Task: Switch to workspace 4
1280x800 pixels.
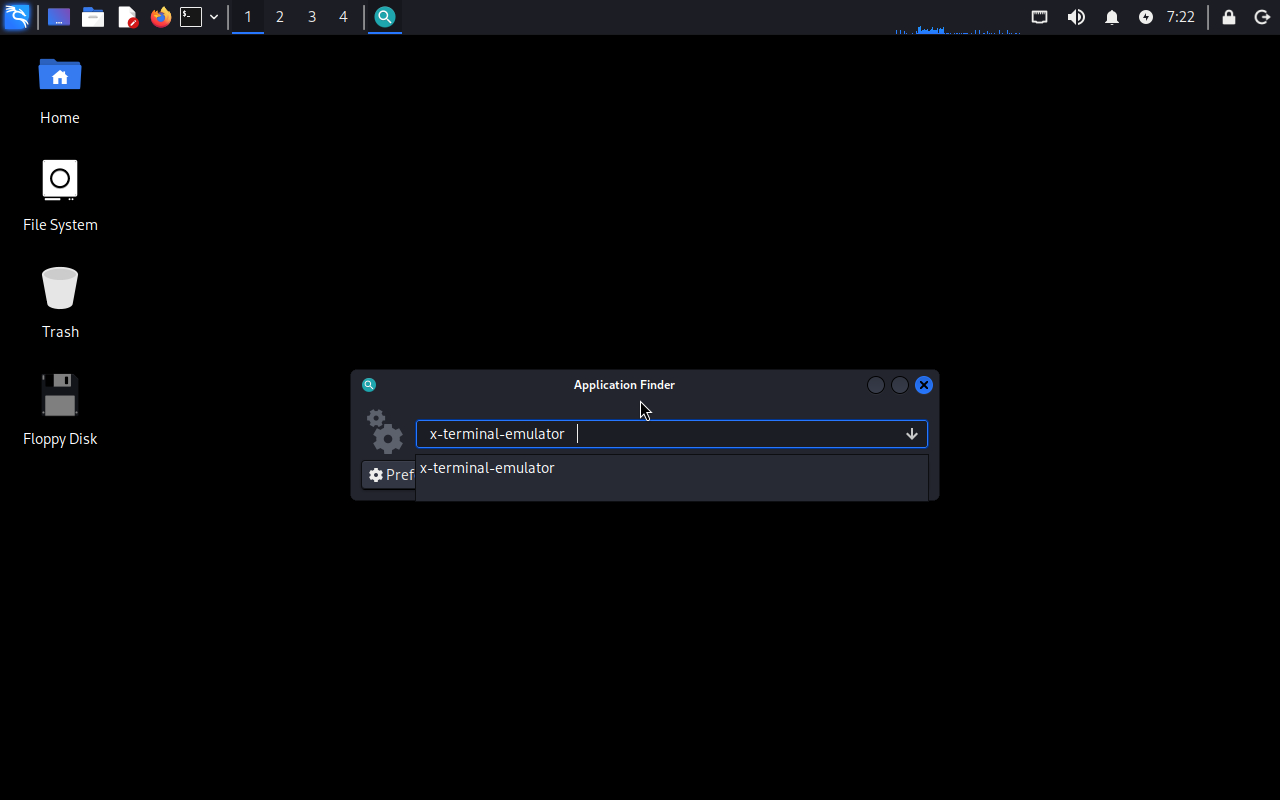Action: pyautogui.click(x=343, y=17)
